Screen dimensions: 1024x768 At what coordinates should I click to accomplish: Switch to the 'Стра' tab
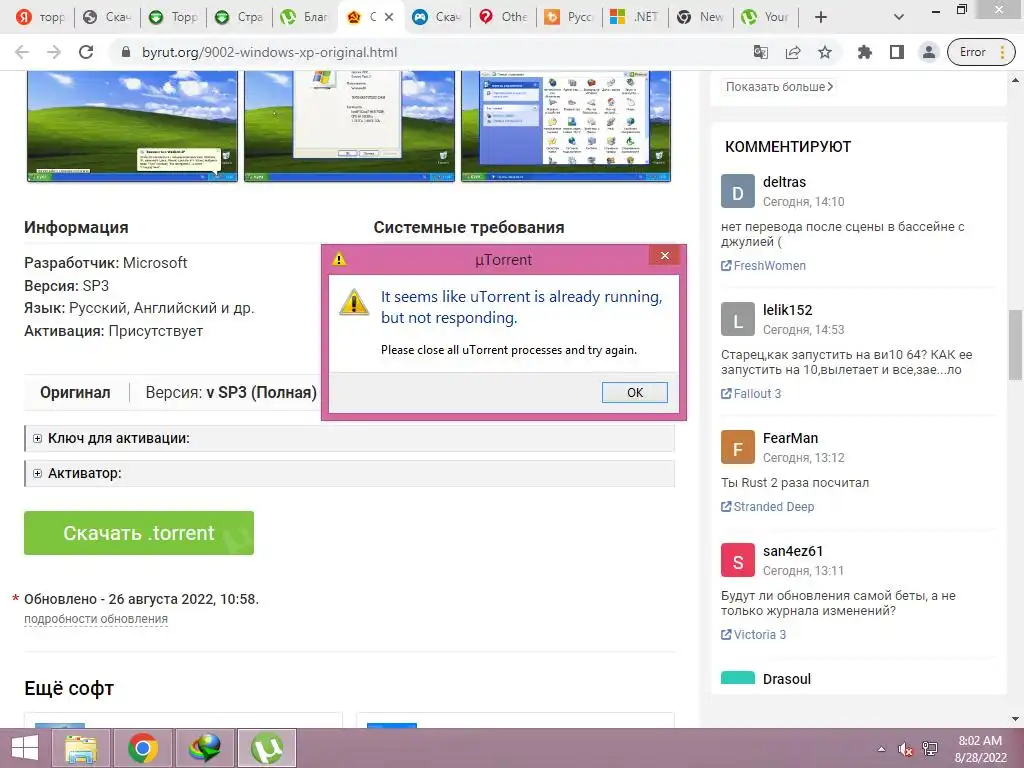[239, 17]
